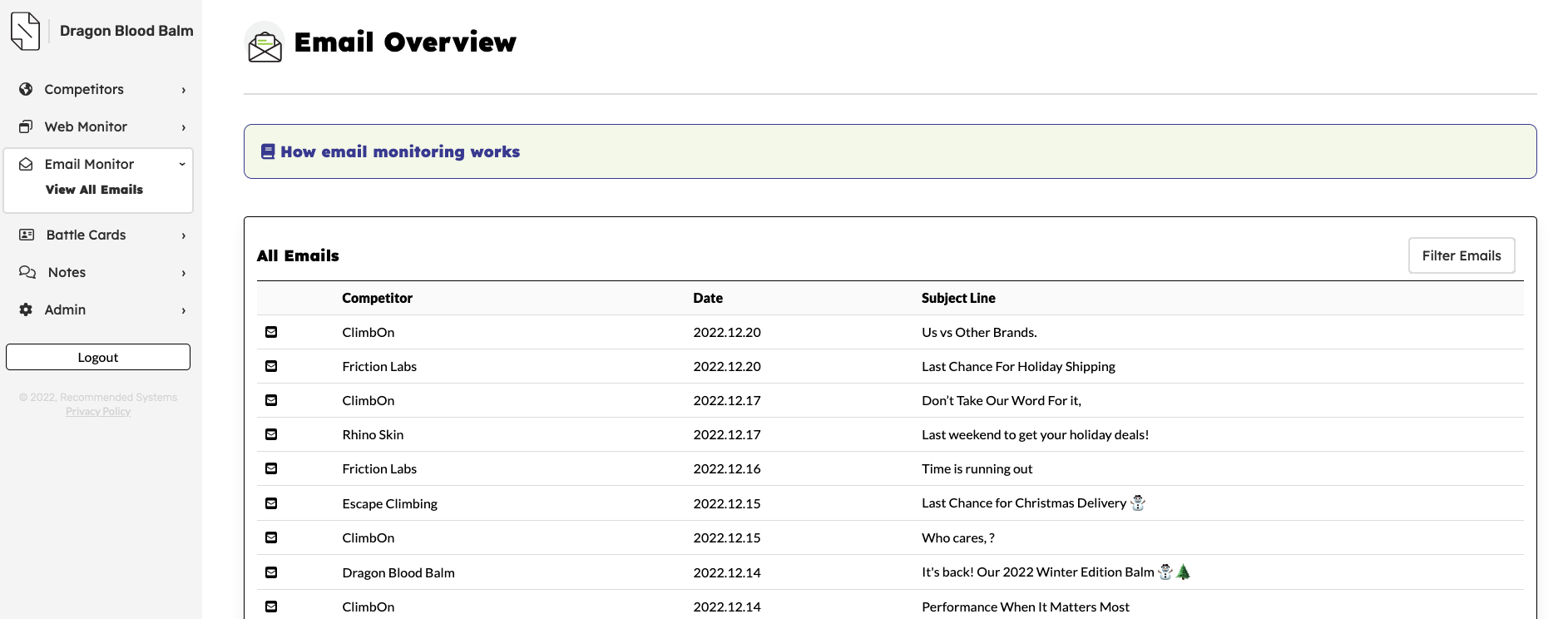The image size is (1568, 619).
Task: Click the Web Monitor windows icon
Action: coord(26,126)
